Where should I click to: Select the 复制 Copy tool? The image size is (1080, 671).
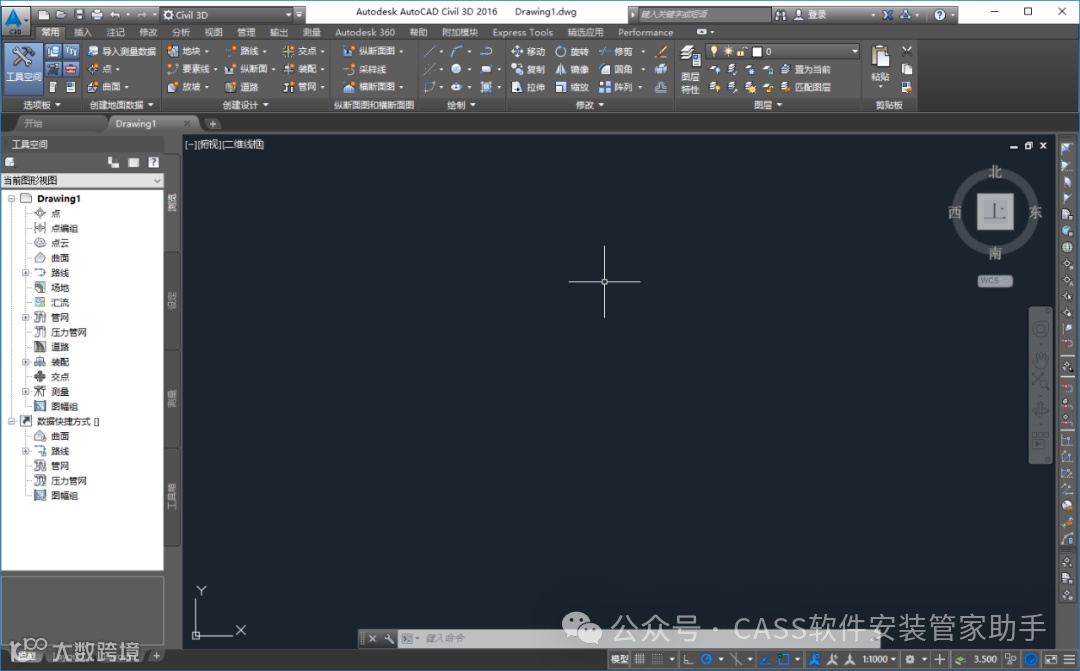[x=528, y=69]
